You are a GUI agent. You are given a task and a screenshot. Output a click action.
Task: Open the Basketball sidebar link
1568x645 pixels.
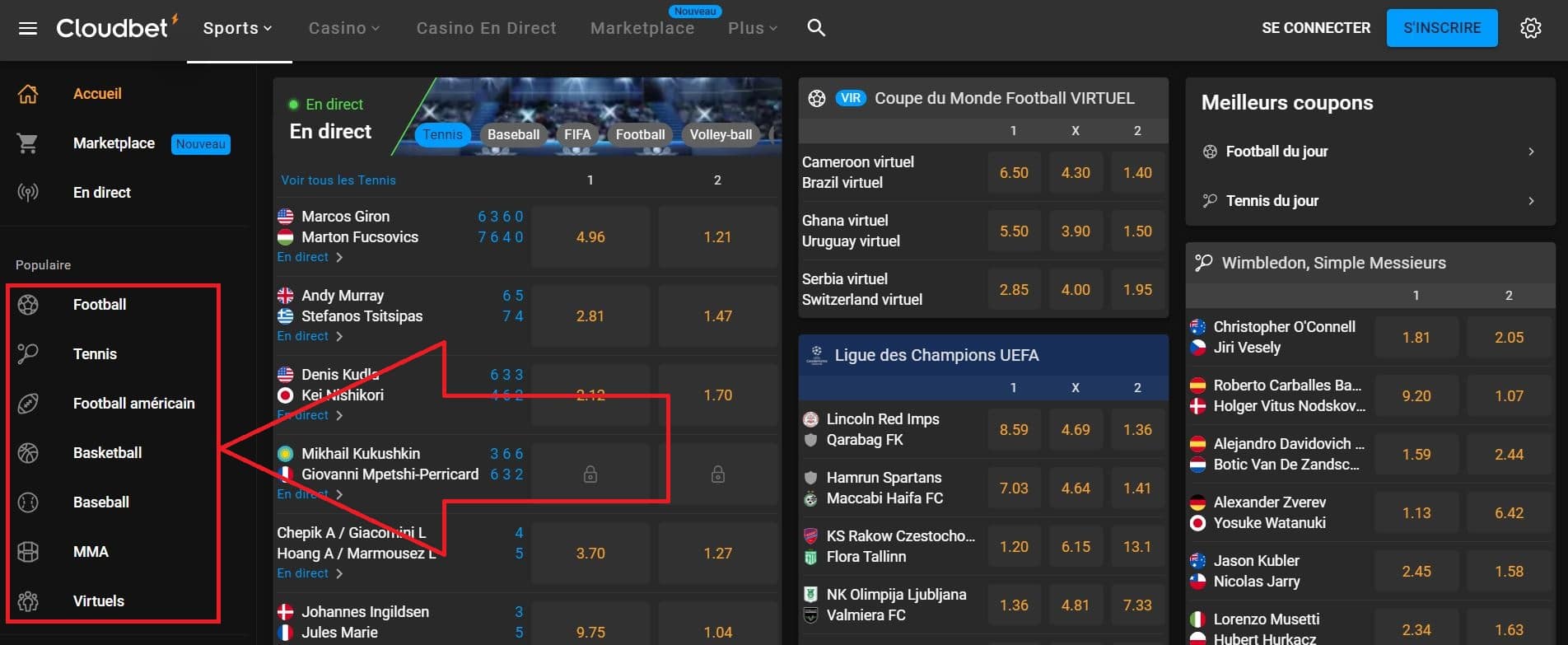(x=107, y=453)
